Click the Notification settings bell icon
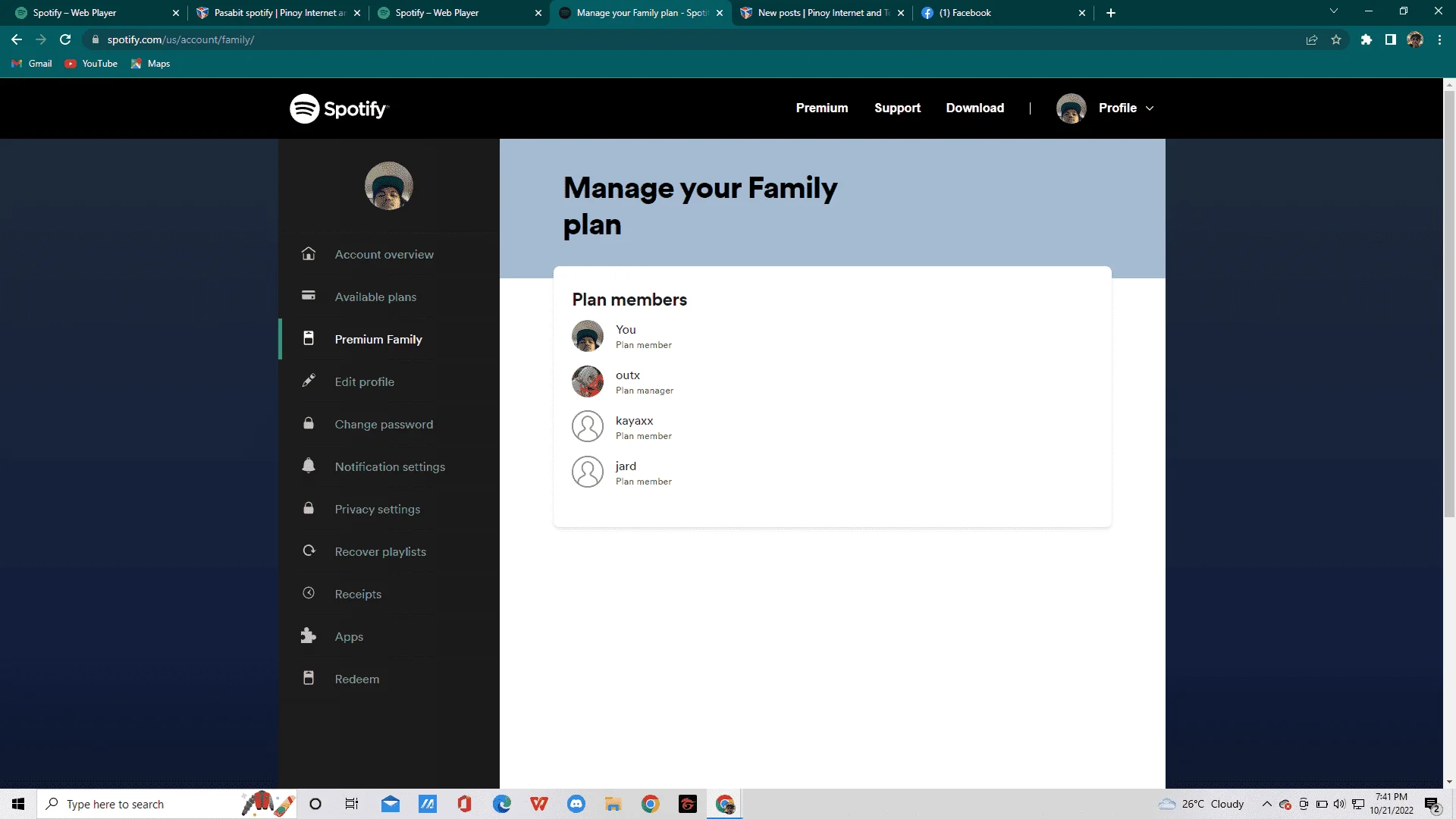Image resolution: width=1456 pixels, height=819 pixels. (x=309, y=466)
